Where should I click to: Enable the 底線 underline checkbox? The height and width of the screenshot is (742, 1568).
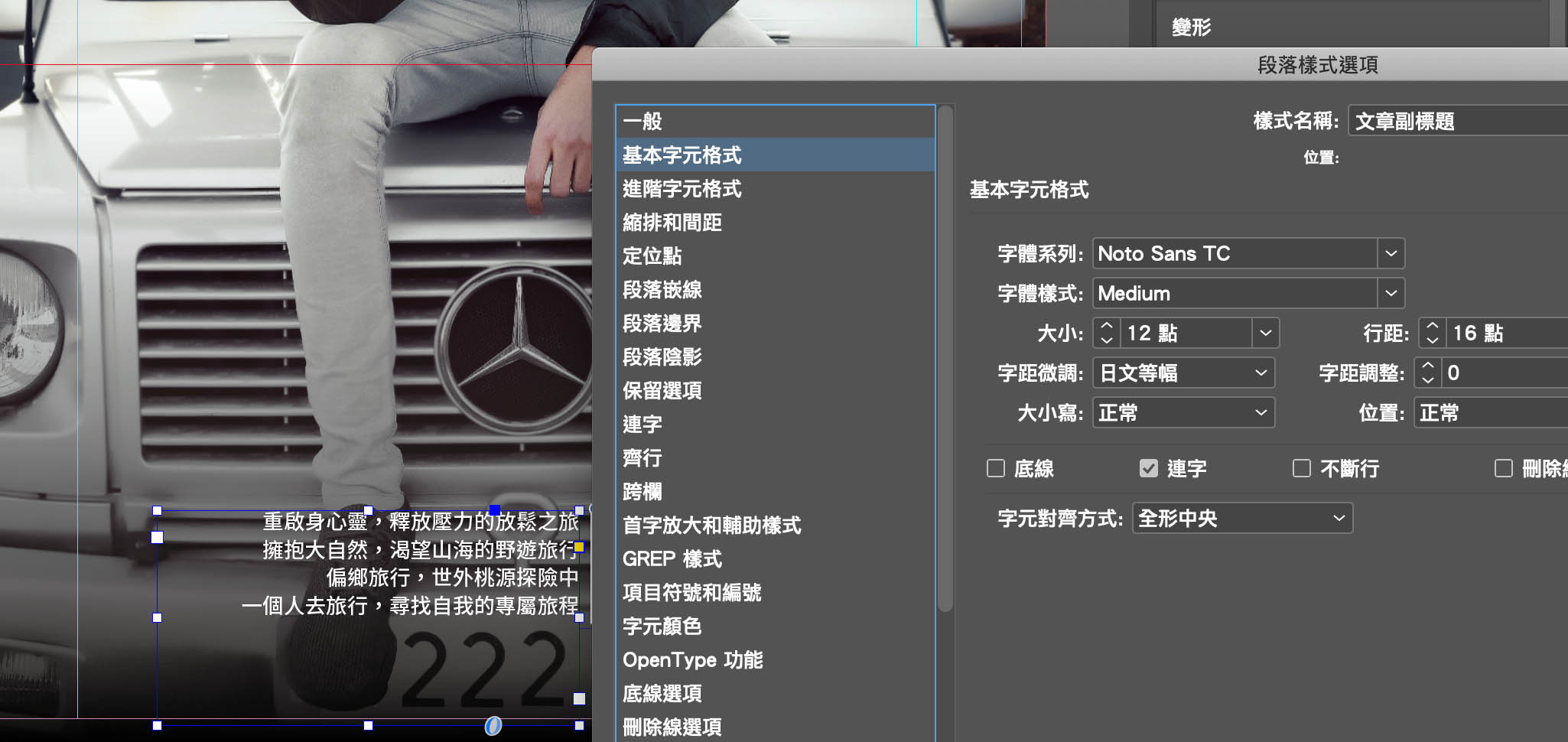pos(995,468)
